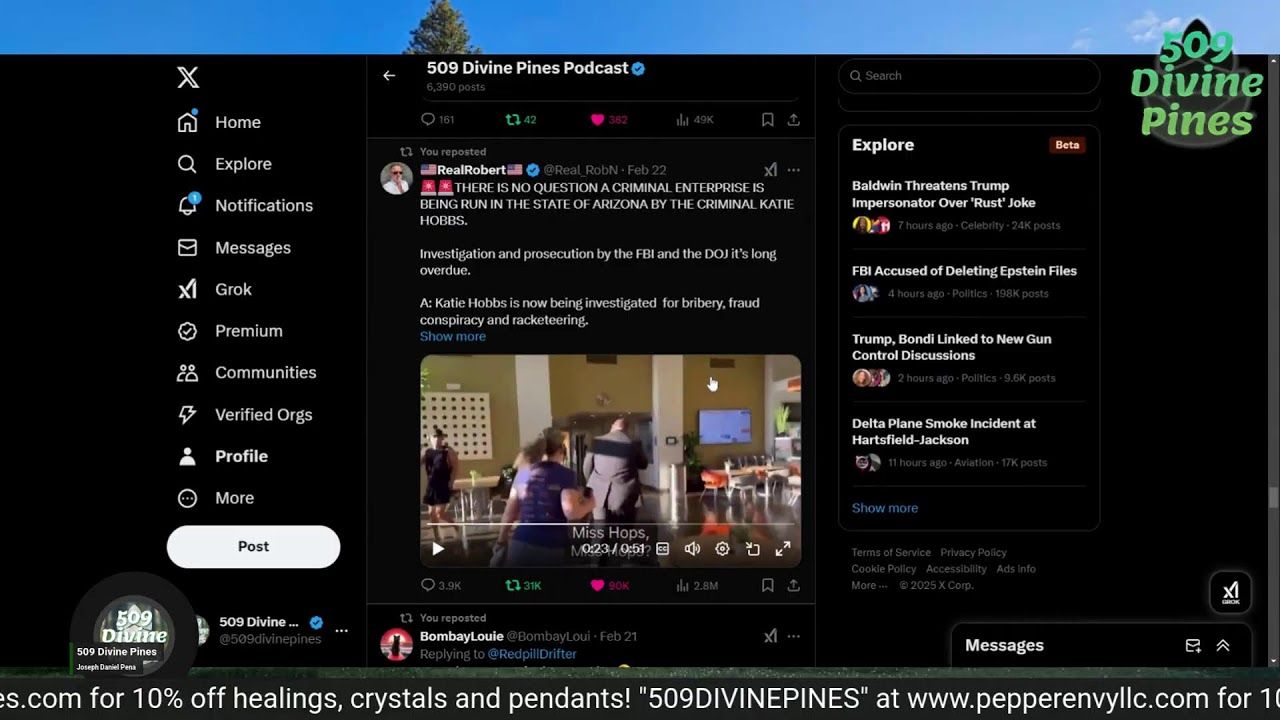Click the X logo icon
This screenshot has width=1280, height=720.
(x=188, y=78)
